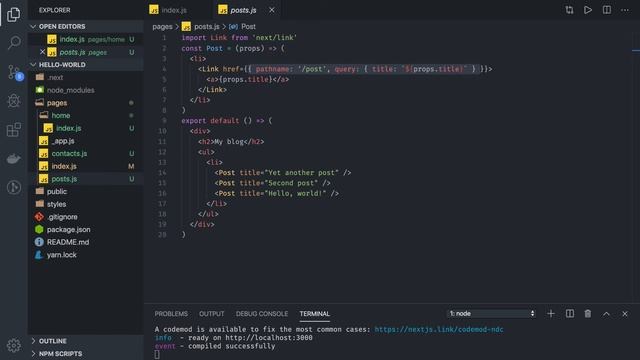Screen dimensions: 640x360
Task: Open the Extensions view
Action: [13, 130]
